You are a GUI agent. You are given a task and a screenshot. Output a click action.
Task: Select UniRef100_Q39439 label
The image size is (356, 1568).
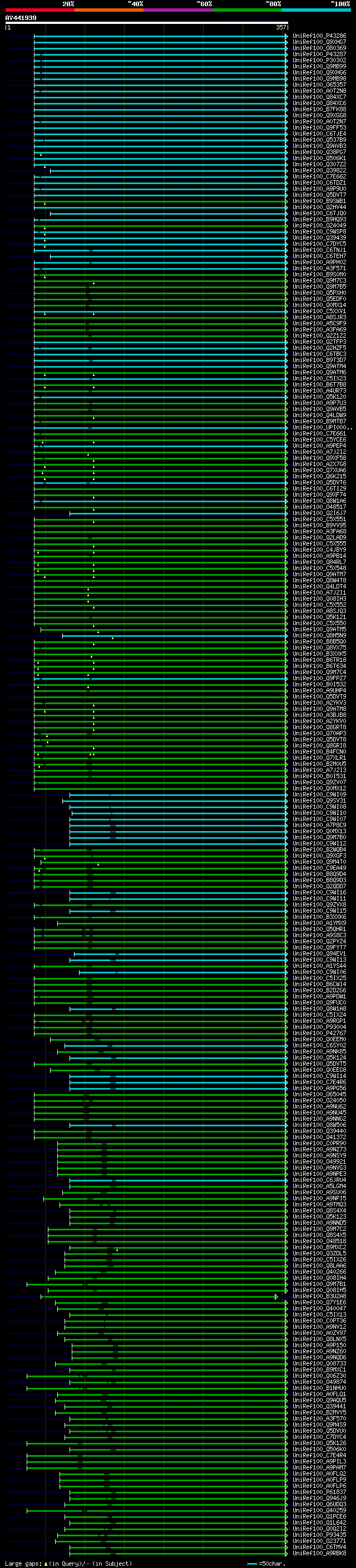(319, 238)
